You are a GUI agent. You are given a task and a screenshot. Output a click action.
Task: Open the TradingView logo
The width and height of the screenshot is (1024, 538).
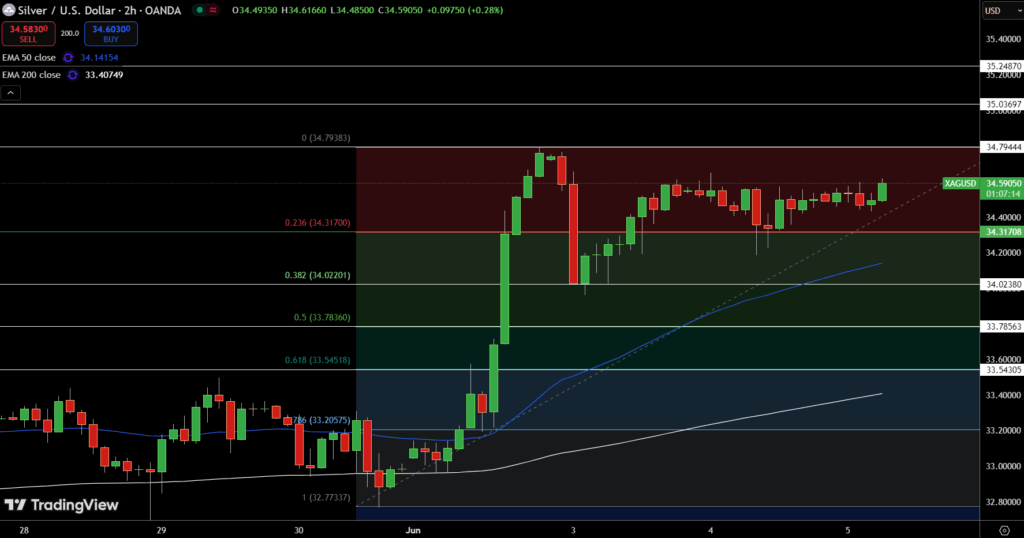click(x=62, y=505)
